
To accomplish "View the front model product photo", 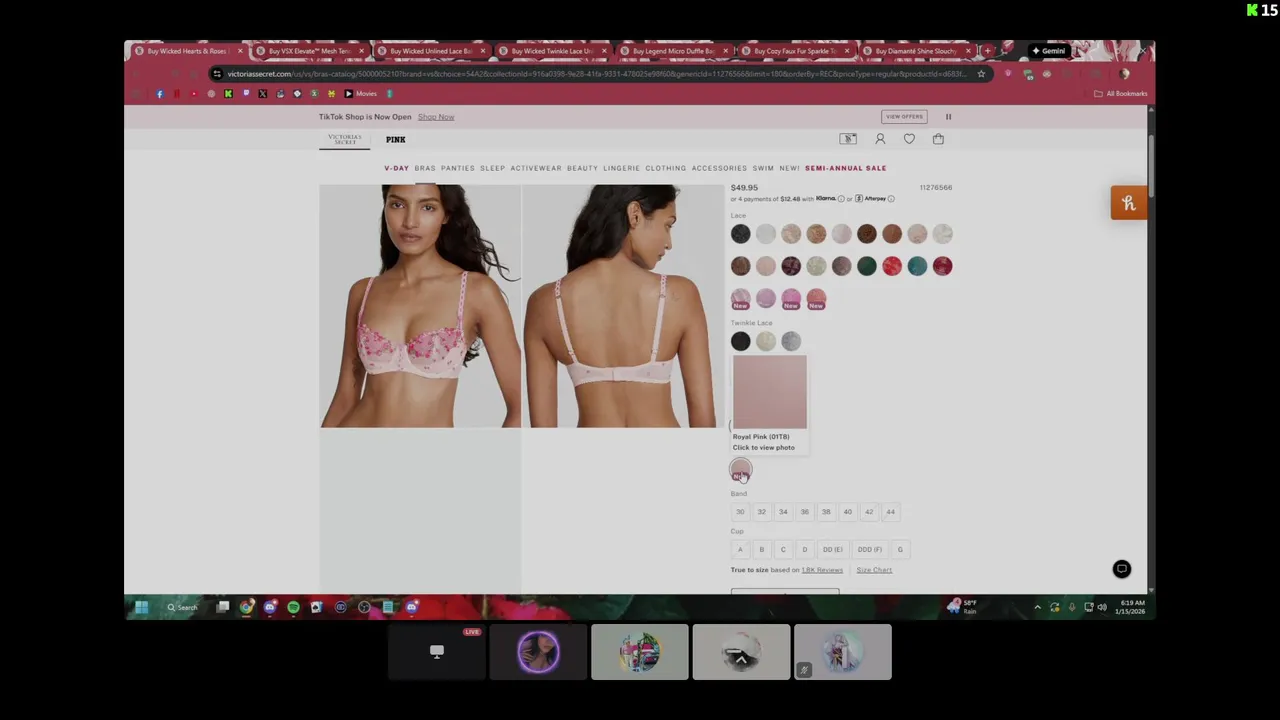I will click(x=420, y=306).
